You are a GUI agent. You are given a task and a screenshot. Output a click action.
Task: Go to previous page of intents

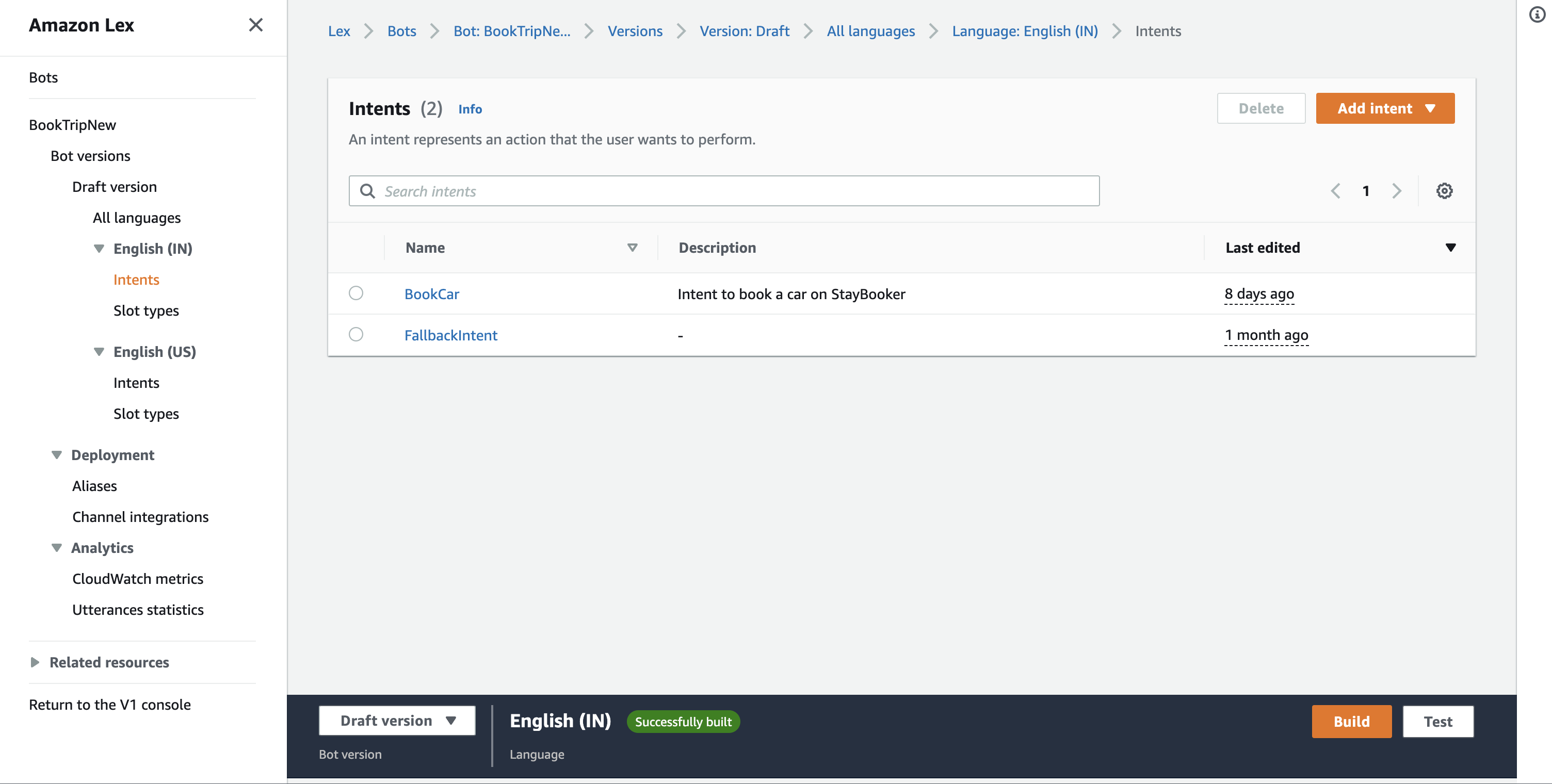[x=1335, y=191]
